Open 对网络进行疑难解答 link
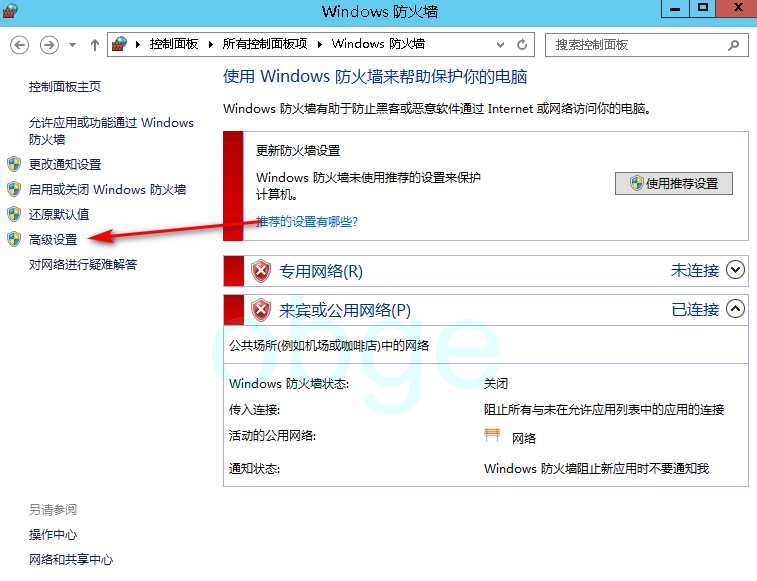 point(83,264)
